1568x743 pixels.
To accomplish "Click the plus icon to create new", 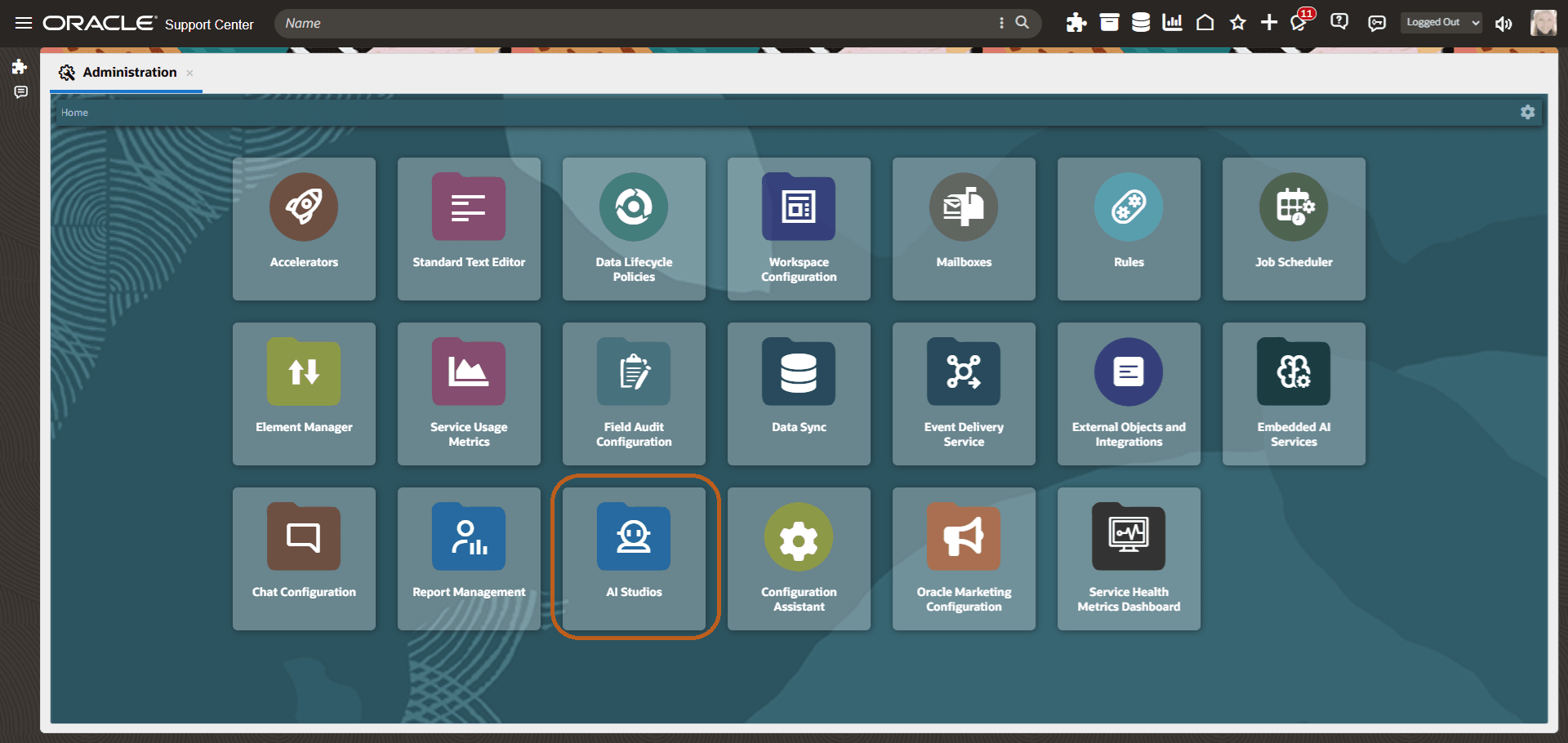I will (1269, 23).
